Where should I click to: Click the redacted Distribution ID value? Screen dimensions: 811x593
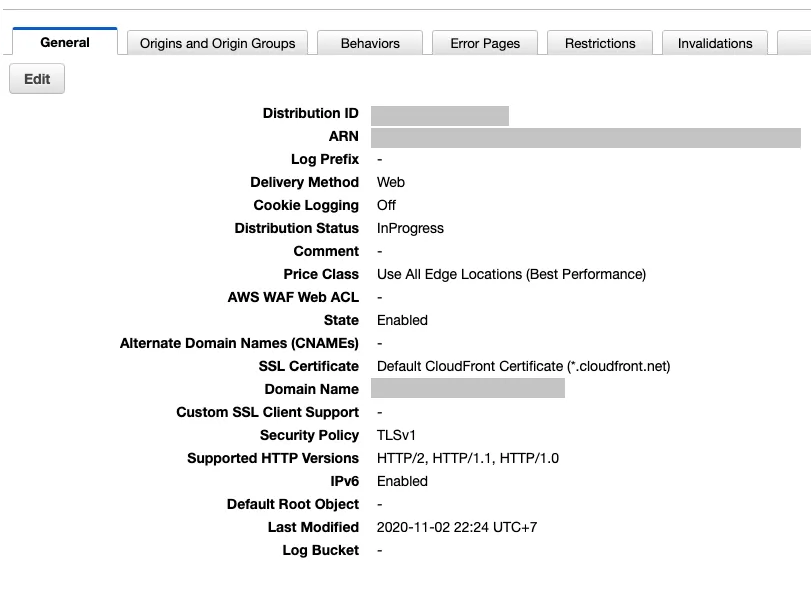[440, 115]
